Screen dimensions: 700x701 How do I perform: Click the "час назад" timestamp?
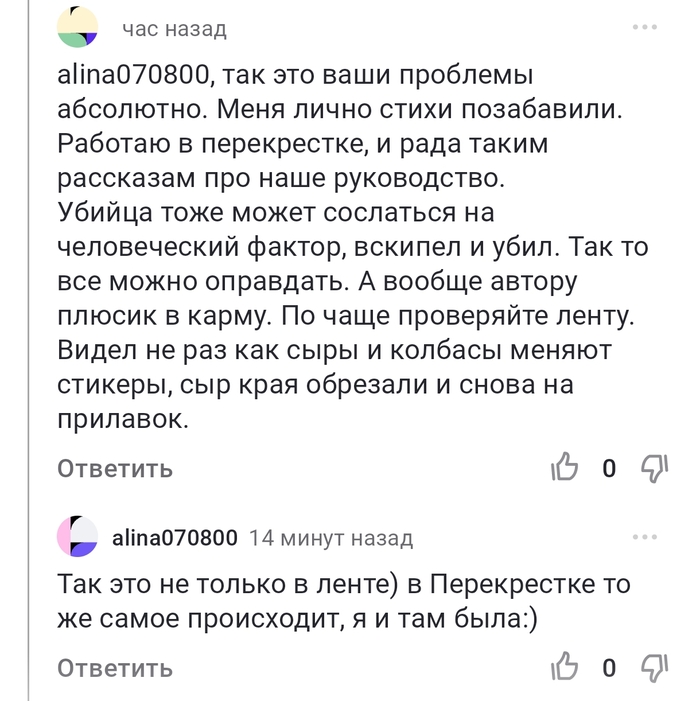(x=174, y=29)
